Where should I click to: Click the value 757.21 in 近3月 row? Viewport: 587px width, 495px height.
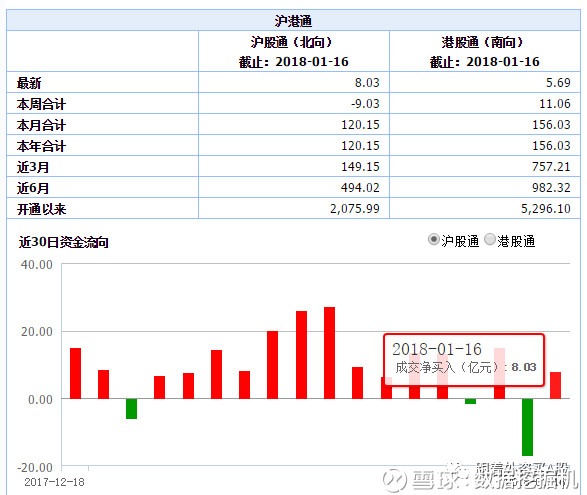point(551,166)
